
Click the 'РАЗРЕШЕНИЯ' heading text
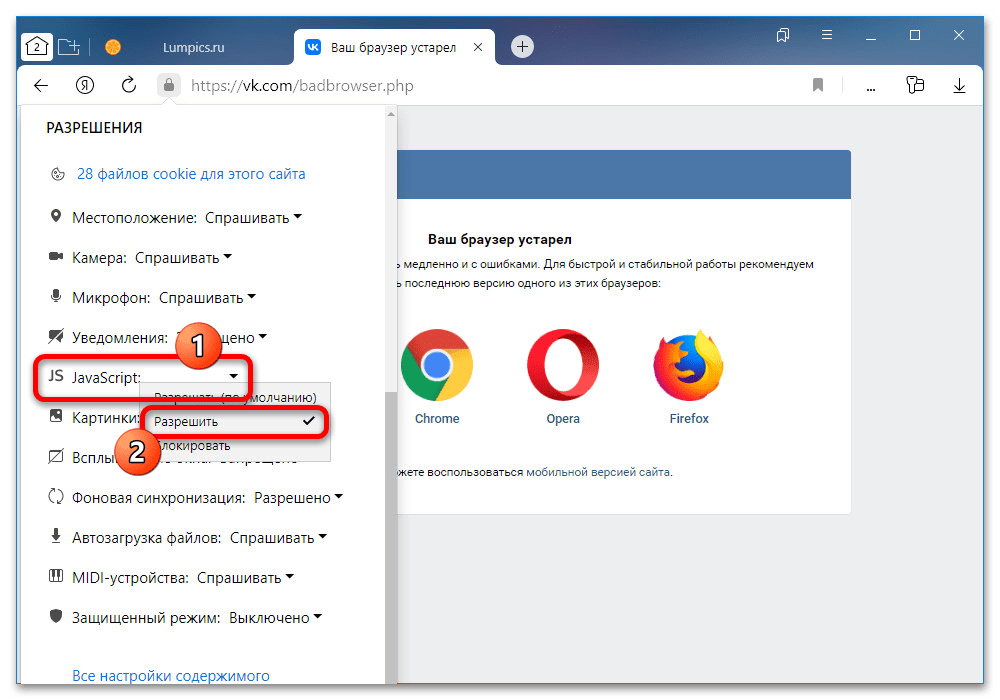click(x=94, y=128)
